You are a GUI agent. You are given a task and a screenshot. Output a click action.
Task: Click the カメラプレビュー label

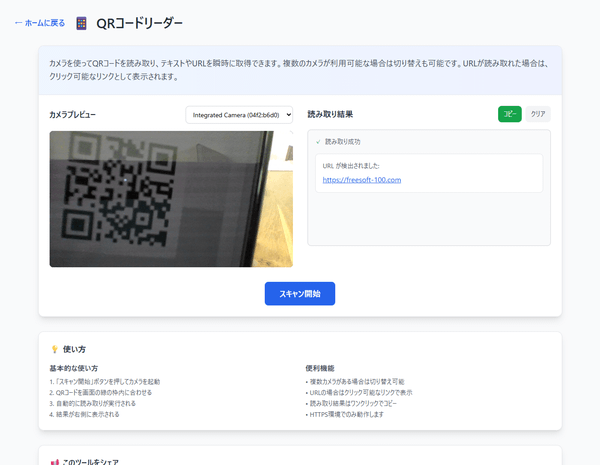click(x=72, y=115)
